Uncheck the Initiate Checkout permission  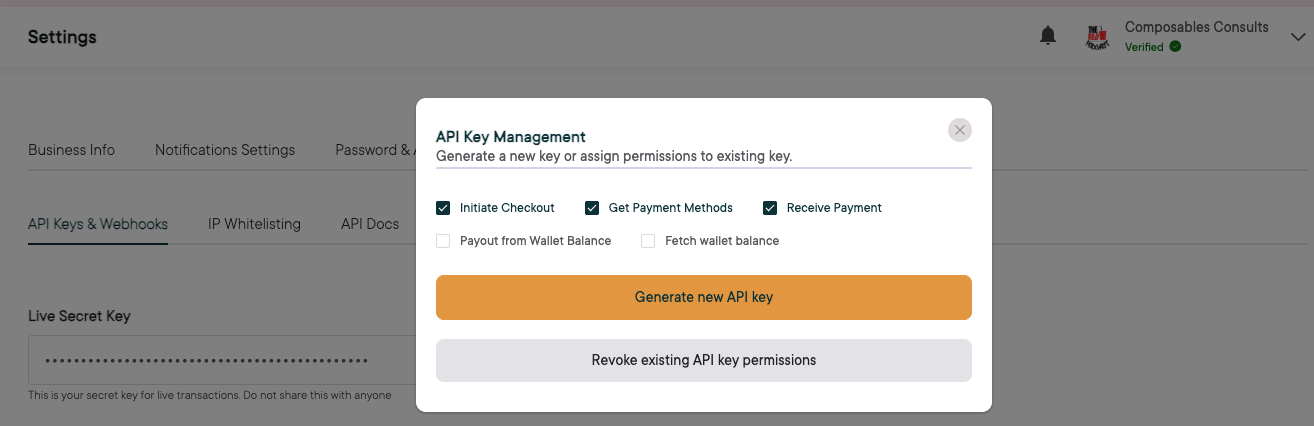(x=443, y=208)
